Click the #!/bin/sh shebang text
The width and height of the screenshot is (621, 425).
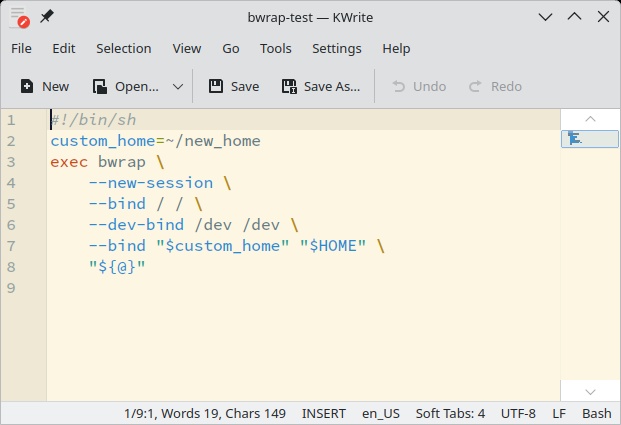pyautogui.click(x=93, y=120)
